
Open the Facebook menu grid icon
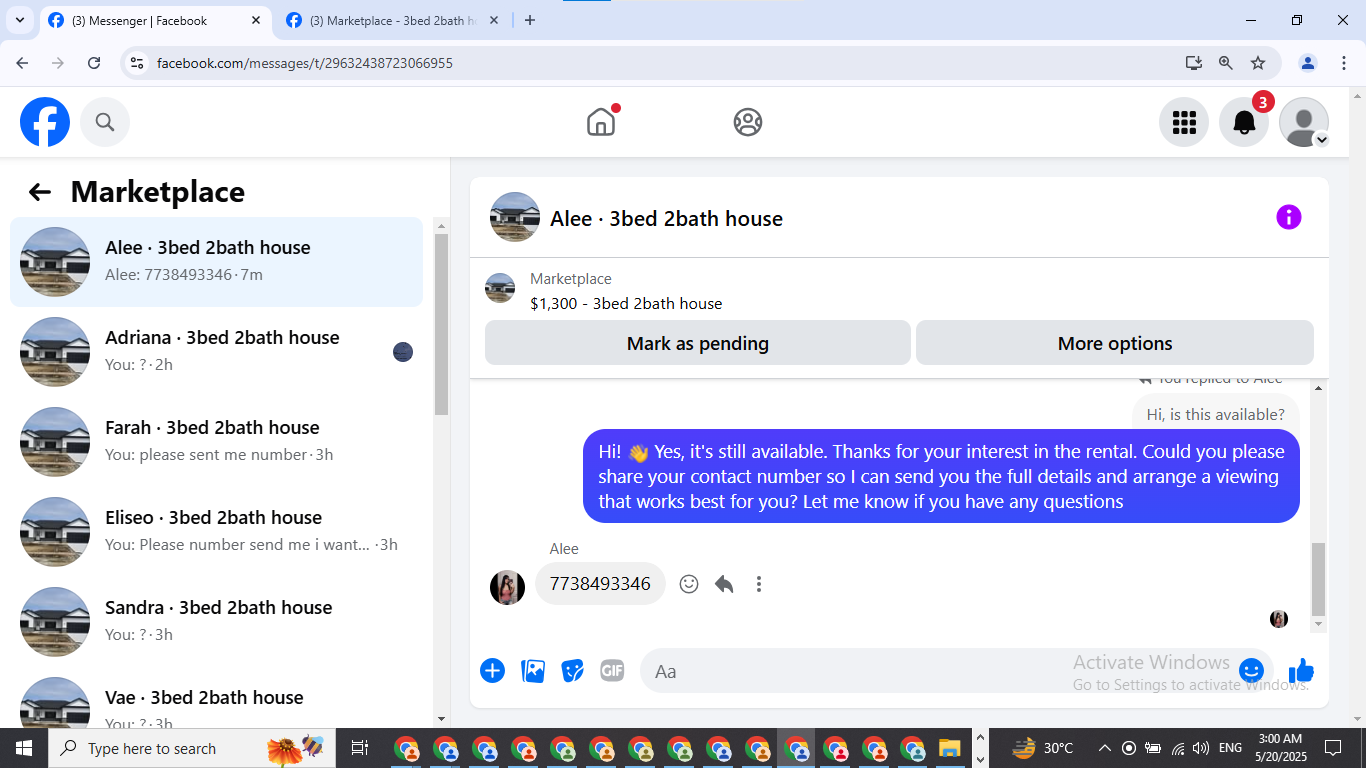coord(1184,122)
